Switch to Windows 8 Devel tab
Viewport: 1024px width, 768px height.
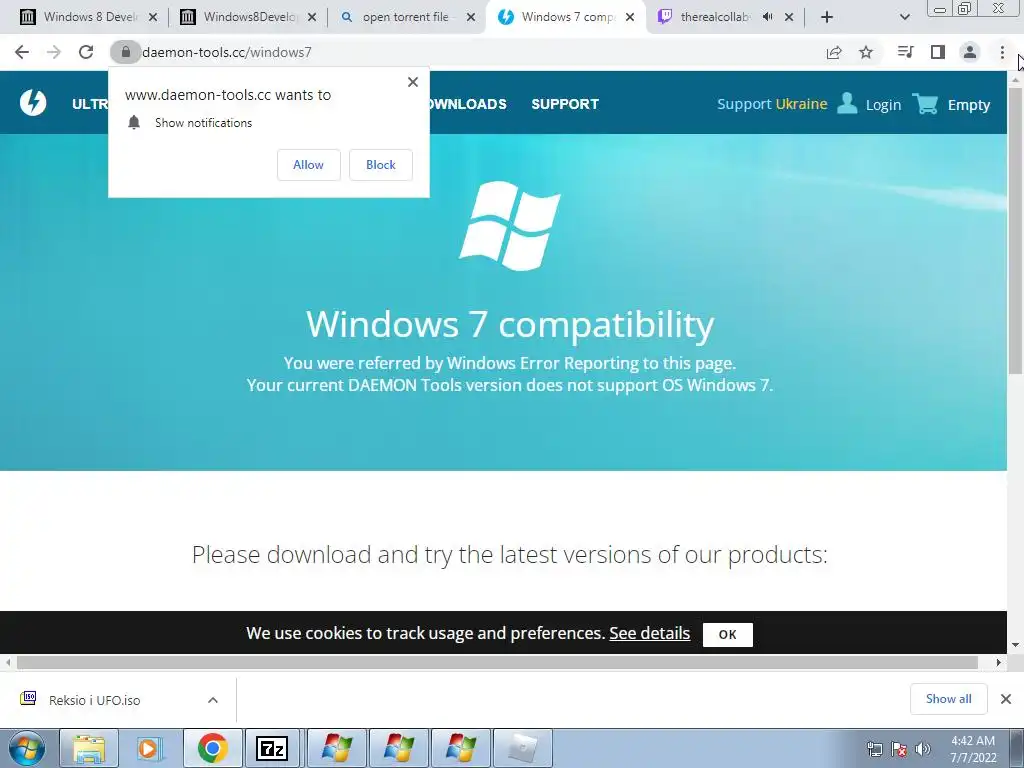[x=90, y=17]
